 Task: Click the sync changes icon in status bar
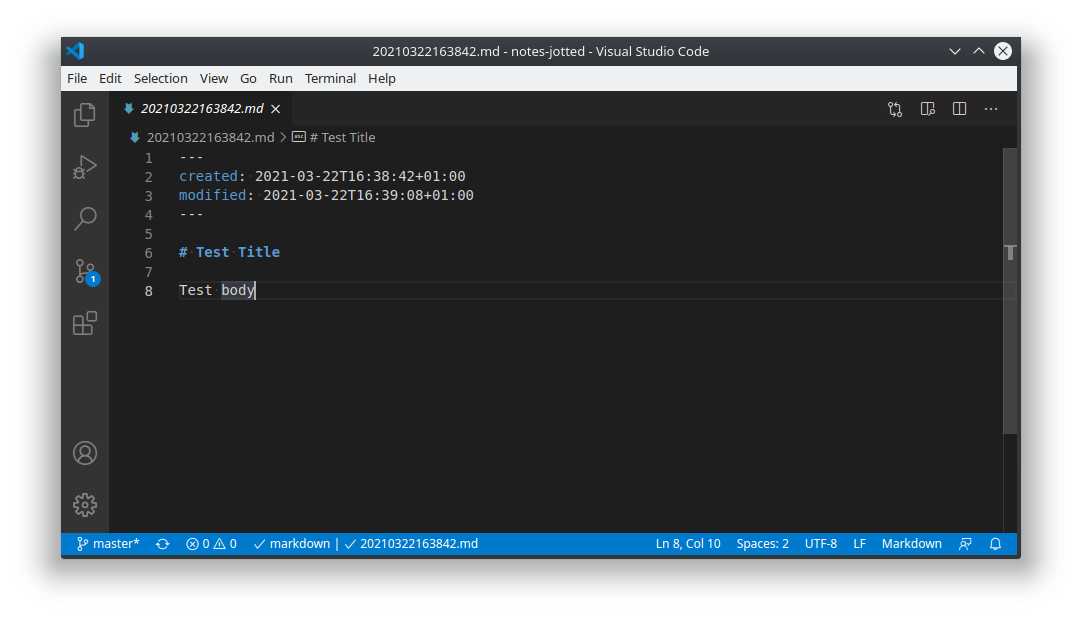(162, 543)
